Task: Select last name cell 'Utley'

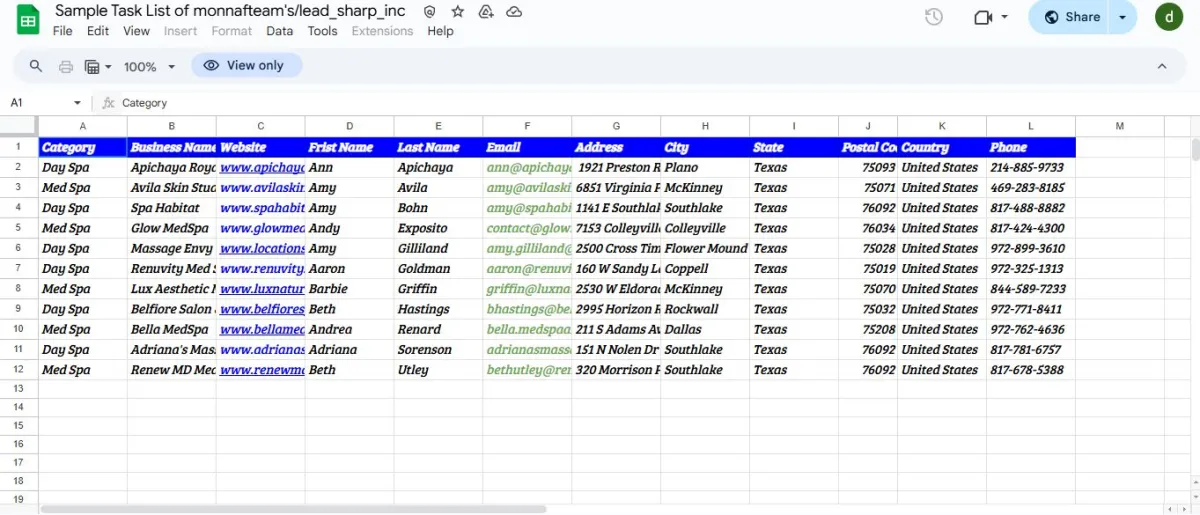Action: click(438, 370)
